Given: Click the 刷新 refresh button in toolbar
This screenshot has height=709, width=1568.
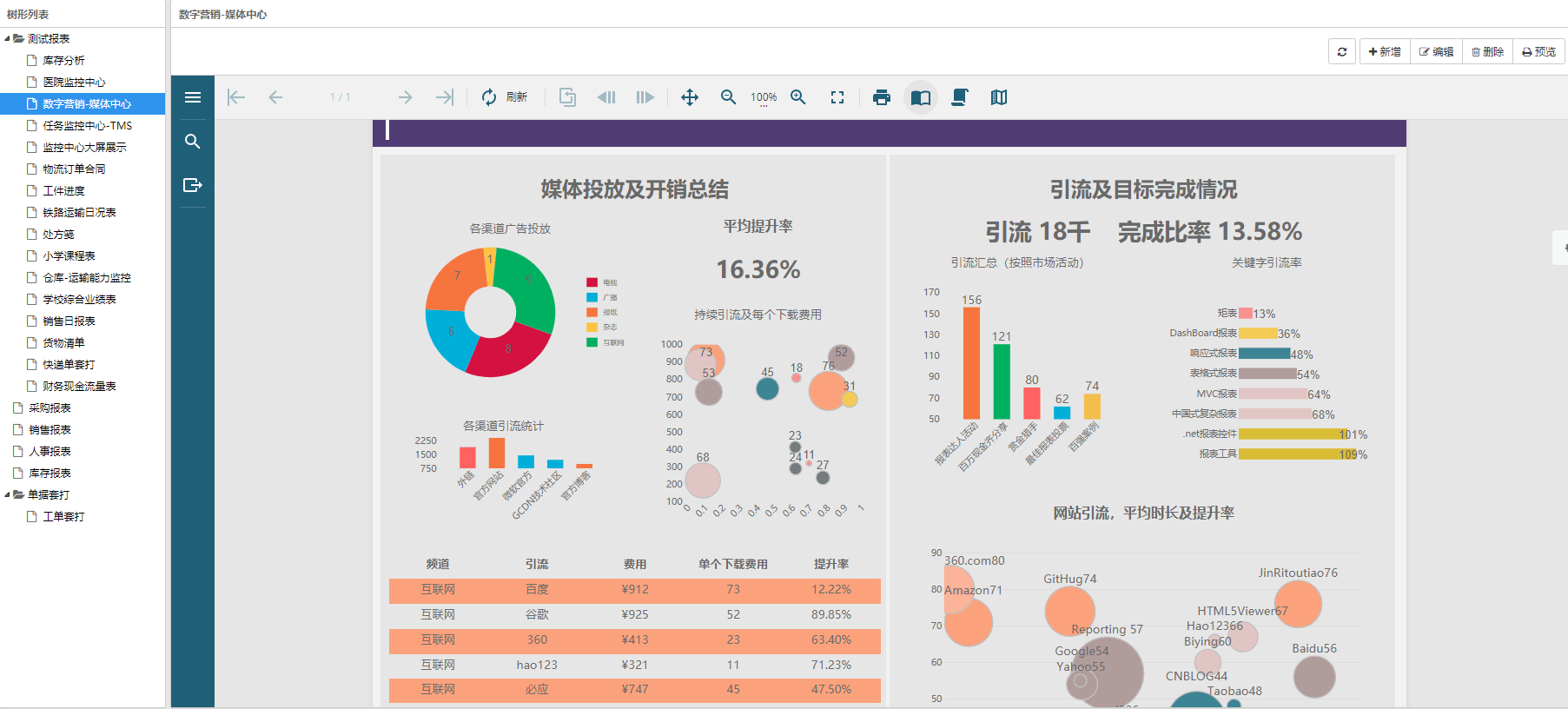Looking at the screenshot, I should (x=505, y=97).
